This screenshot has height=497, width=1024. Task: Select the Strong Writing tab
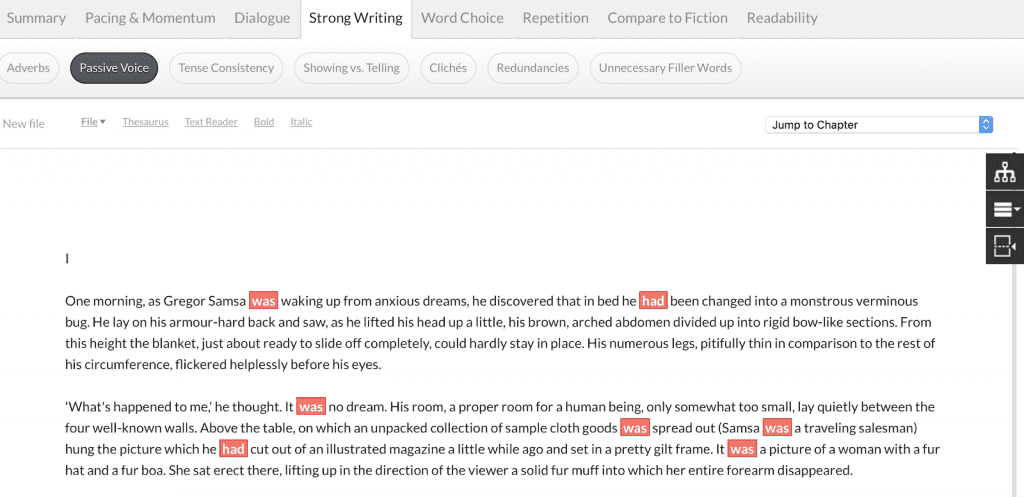tap(356, 18)
